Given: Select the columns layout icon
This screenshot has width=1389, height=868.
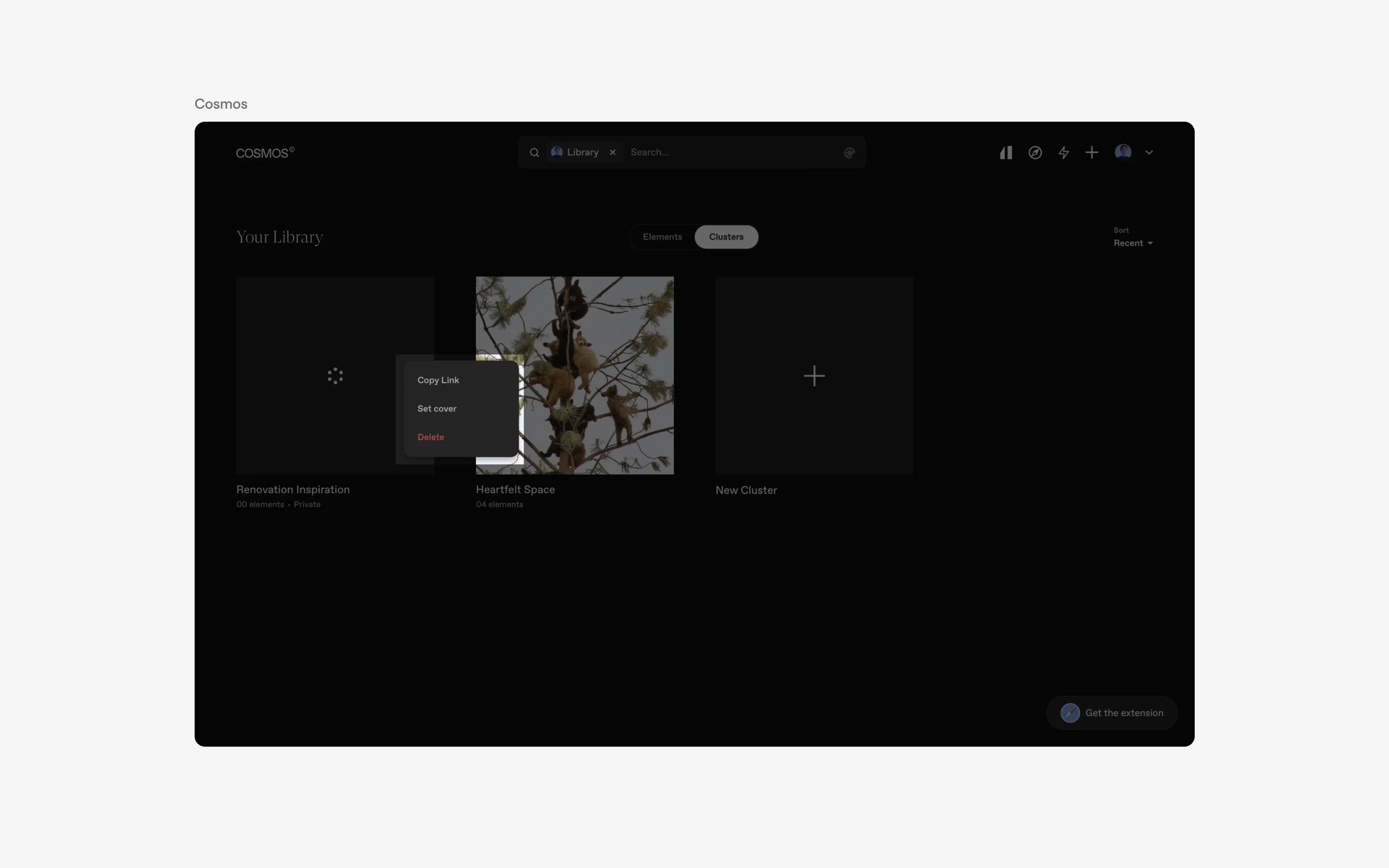Looking at the screenshot, I should 1006,152.
